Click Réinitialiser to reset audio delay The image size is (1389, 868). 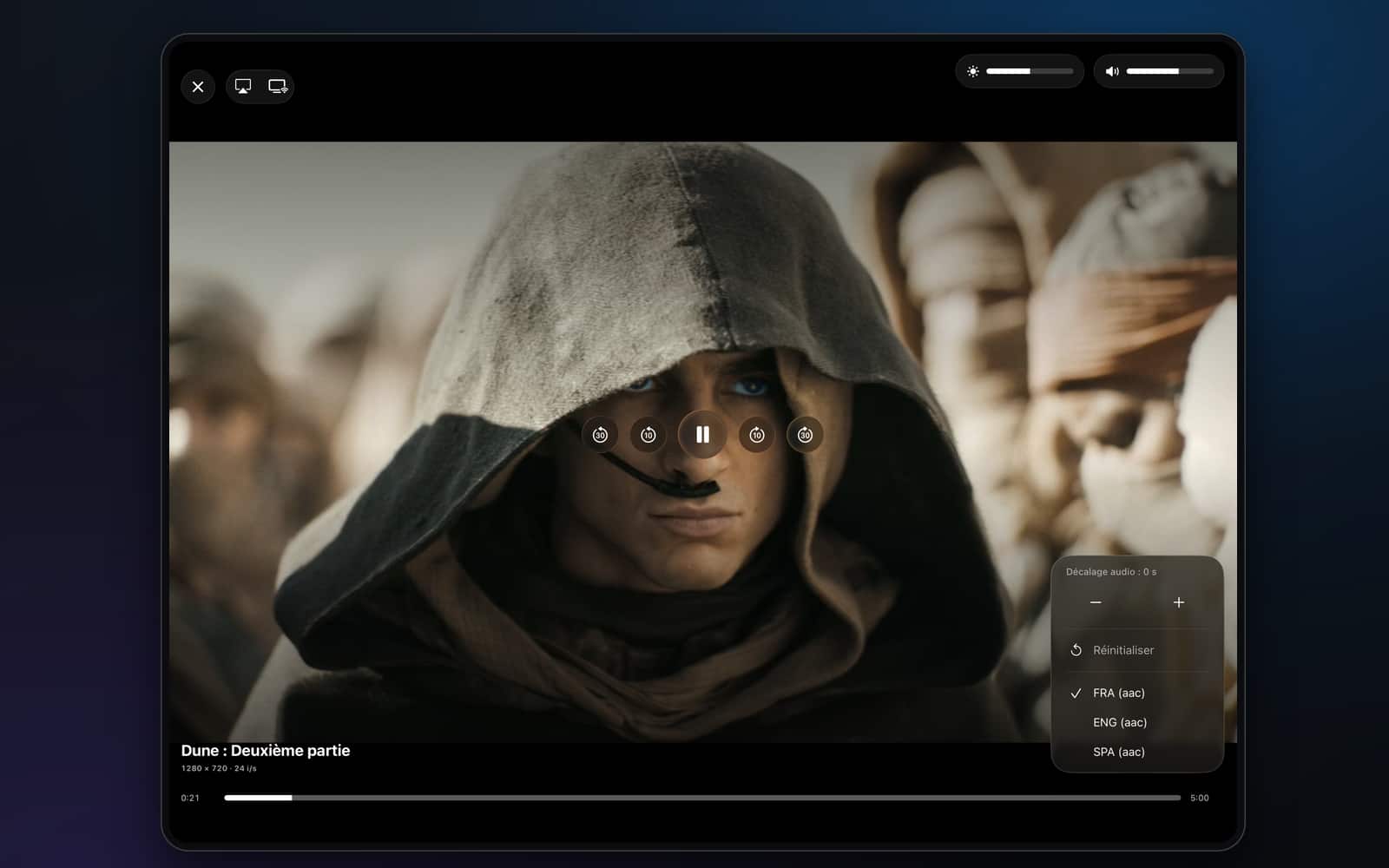[x=1137, y=650]
